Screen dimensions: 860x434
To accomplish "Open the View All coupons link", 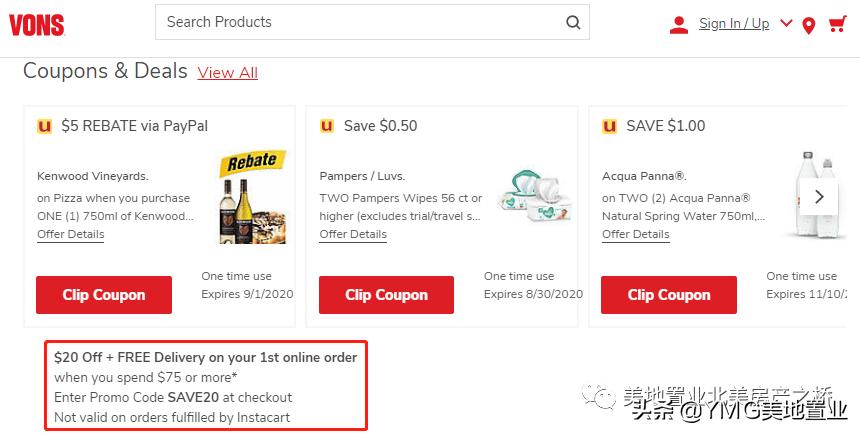I will click(x=228, y=73).
